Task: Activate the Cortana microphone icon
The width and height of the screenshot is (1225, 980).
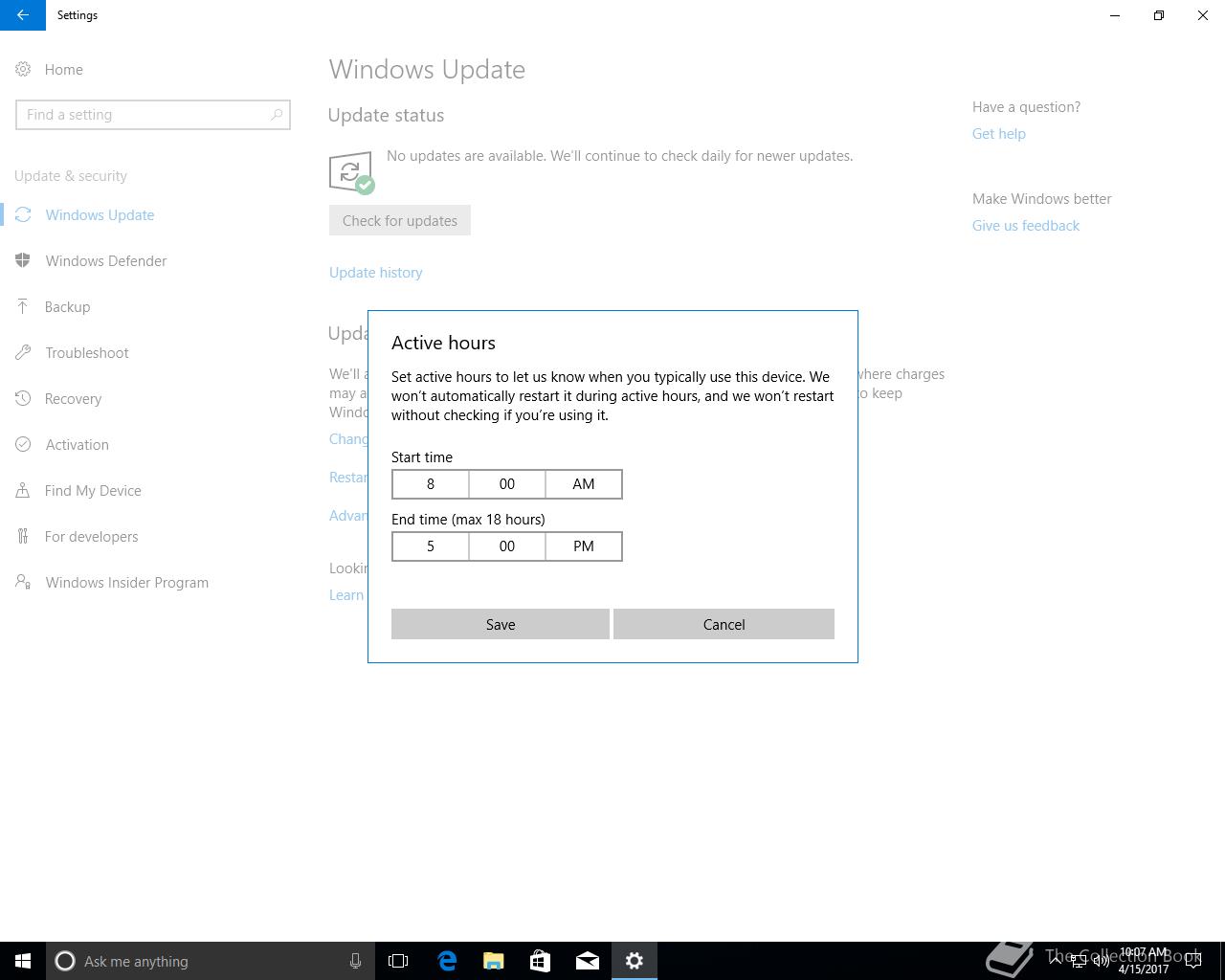Action: pyautogui.click(x=355, y=961)
